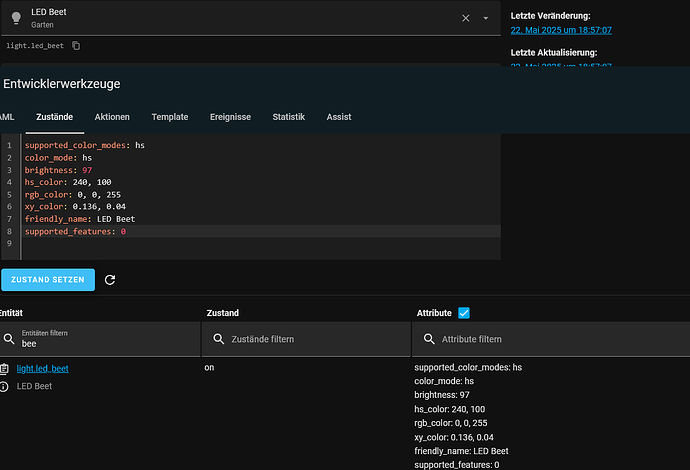Click the search icon in entity filter
Screen dimensions: 690x470
tap(9, 339)
